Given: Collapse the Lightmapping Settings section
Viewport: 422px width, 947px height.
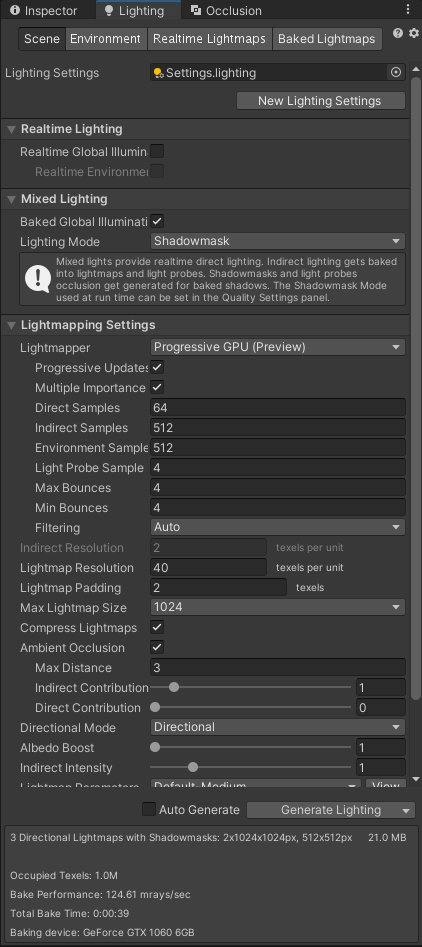Looking at the screenshot, I should click(11, 325).
